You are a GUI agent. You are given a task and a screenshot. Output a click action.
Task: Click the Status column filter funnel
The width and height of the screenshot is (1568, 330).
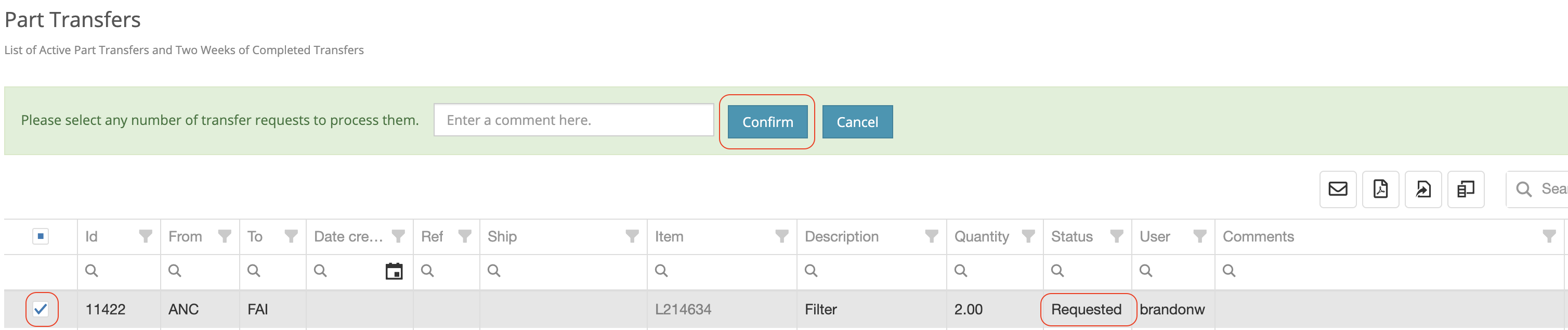[x=1116, y=236]
